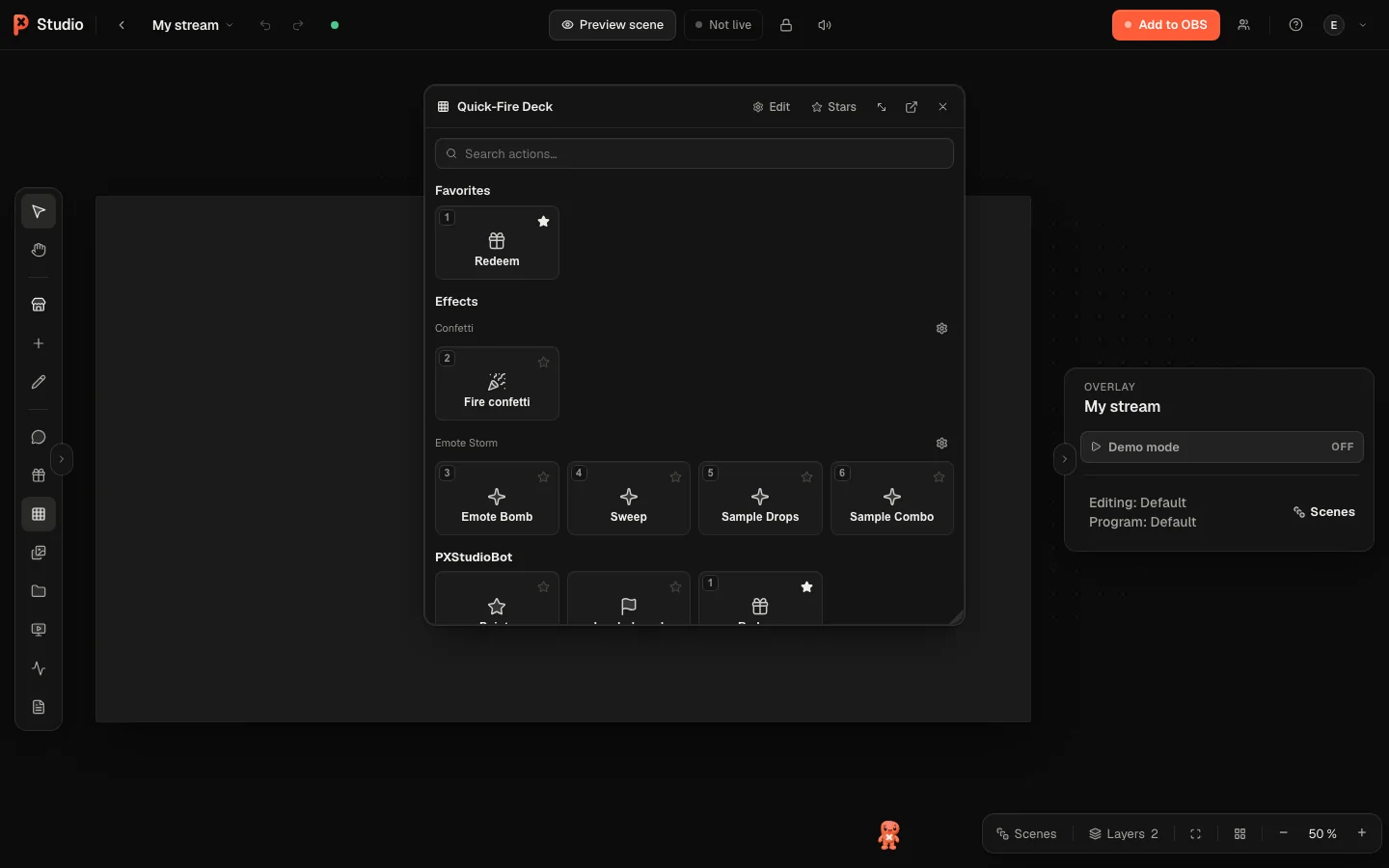This screenshot has height=868, width=1389.
Task: Open the collaborators people icon
Action: pyautogui.click(x=1243, y=25)
